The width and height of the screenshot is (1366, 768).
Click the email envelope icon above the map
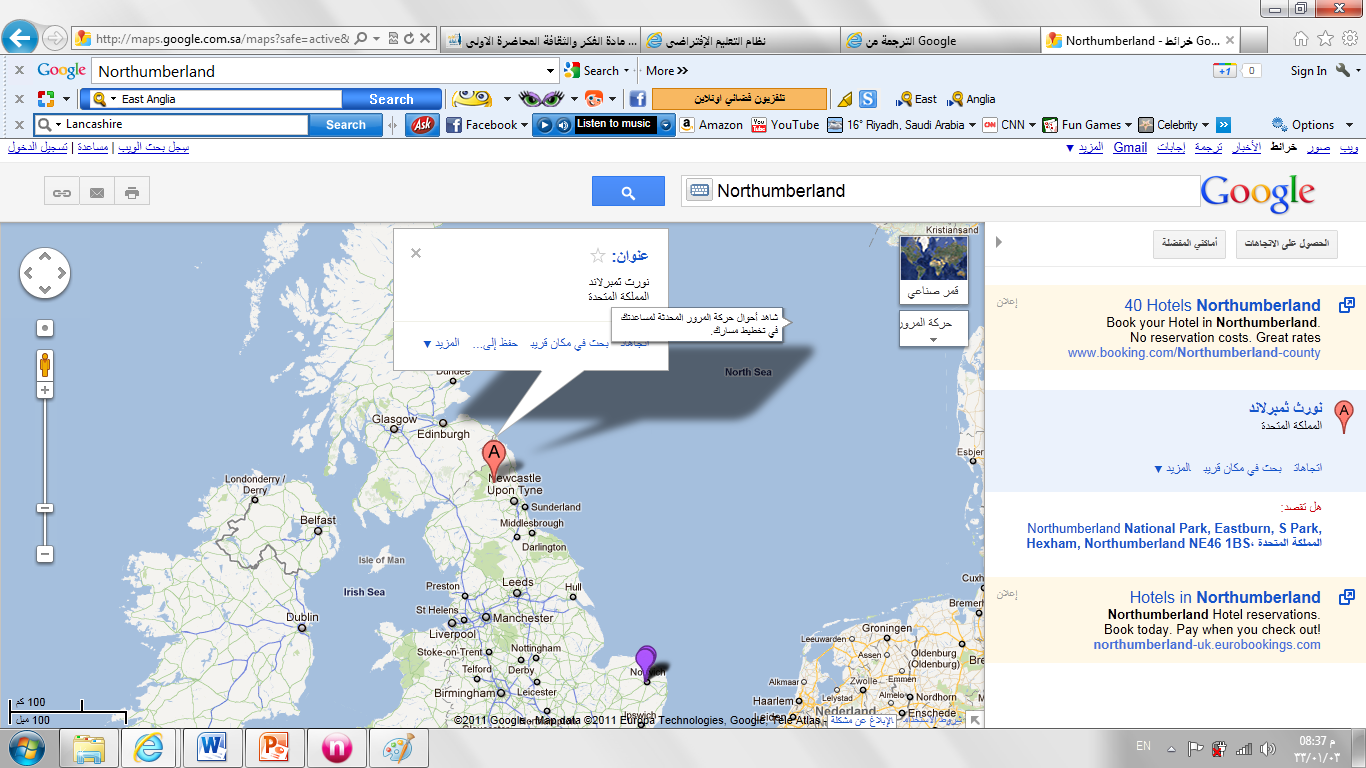(97, 193)
